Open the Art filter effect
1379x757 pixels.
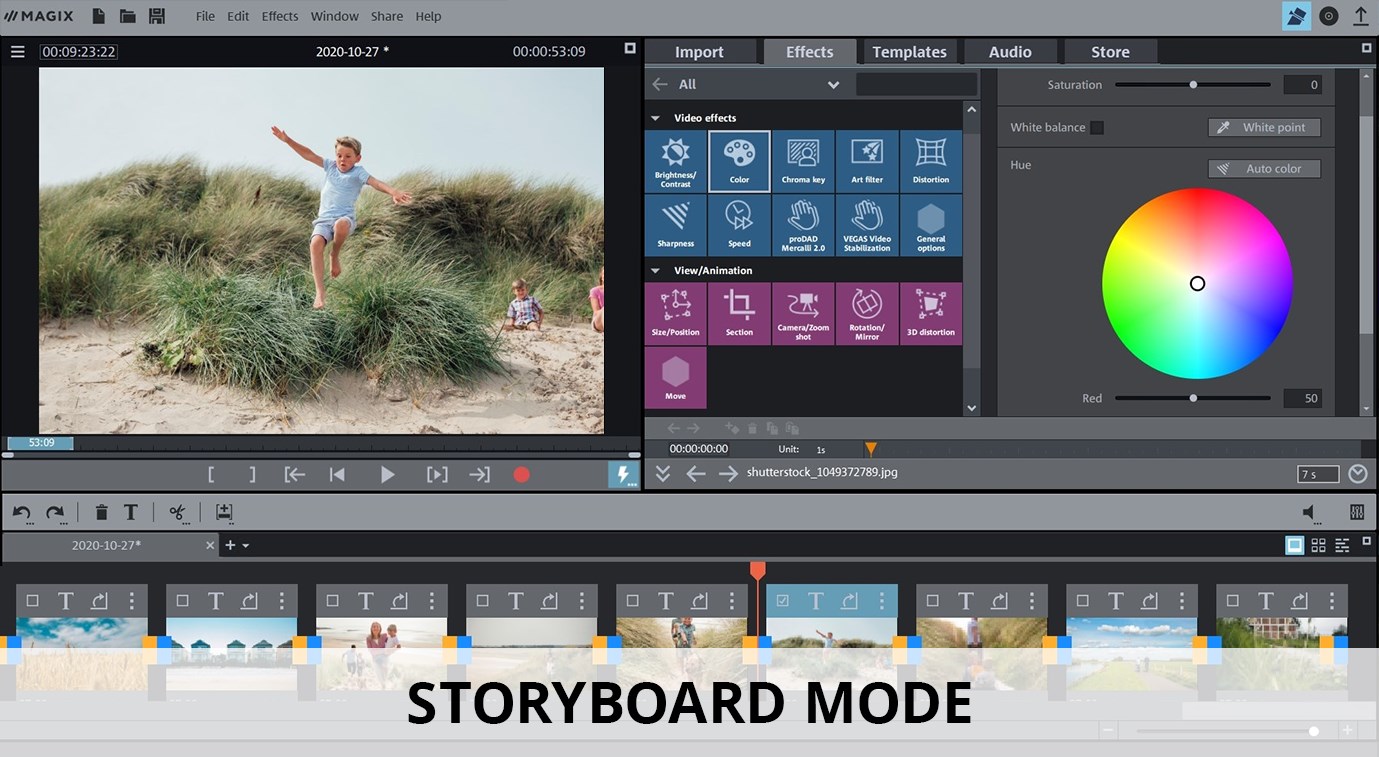coord(867,161)
